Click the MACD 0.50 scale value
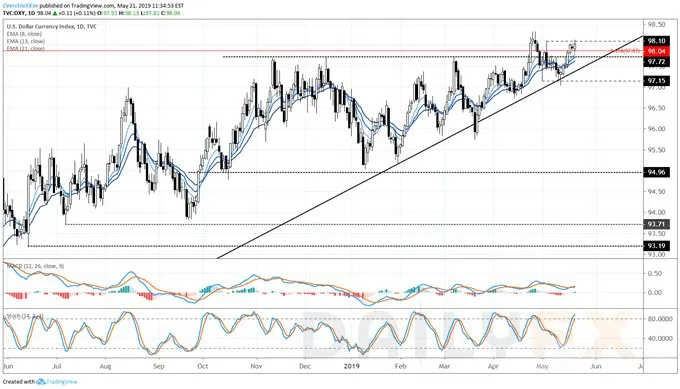Image resolution: width=680 pixels, height=389 pixels. coord(655,273)
